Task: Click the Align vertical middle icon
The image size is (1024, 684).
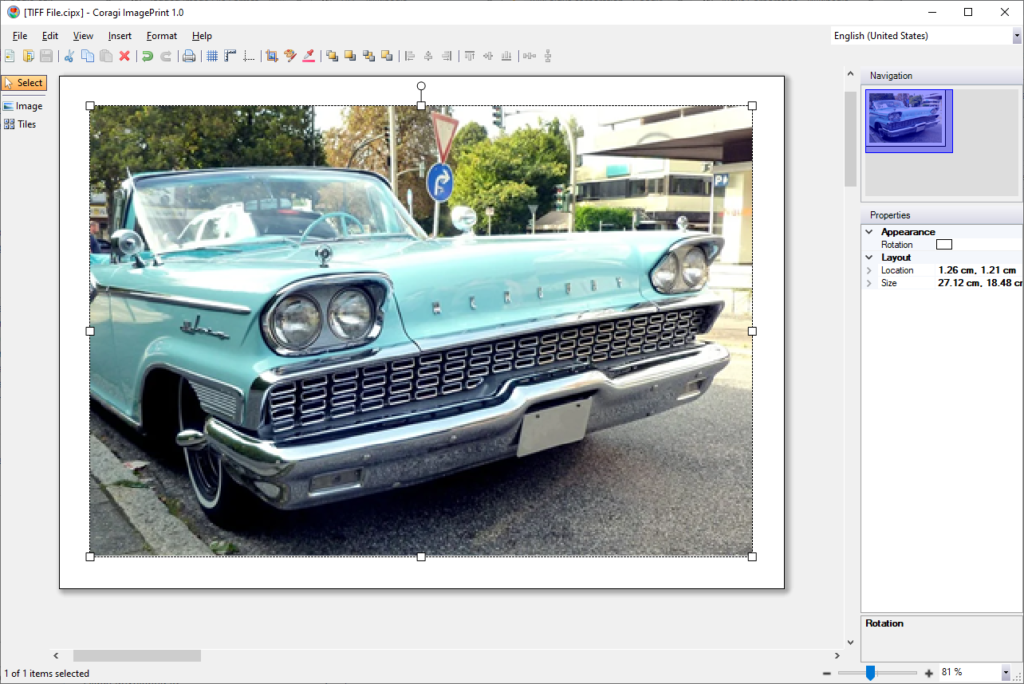Action: (x=488, y=56)
